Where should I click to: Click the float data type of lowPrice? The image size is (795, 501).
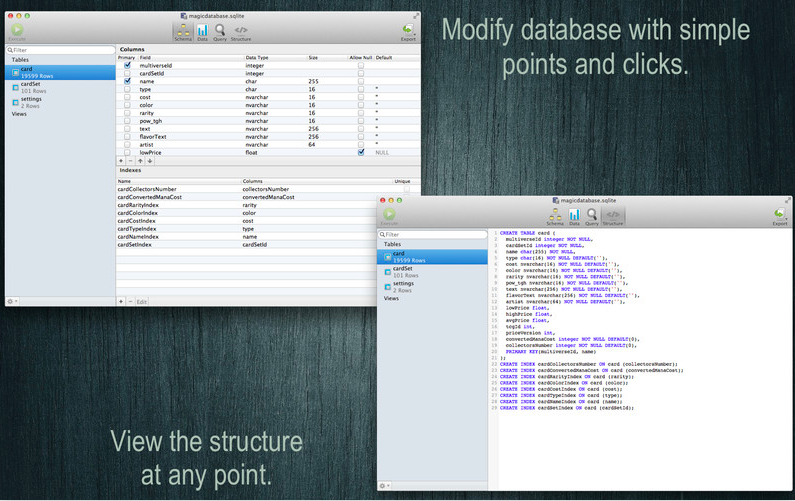point(251,153)
